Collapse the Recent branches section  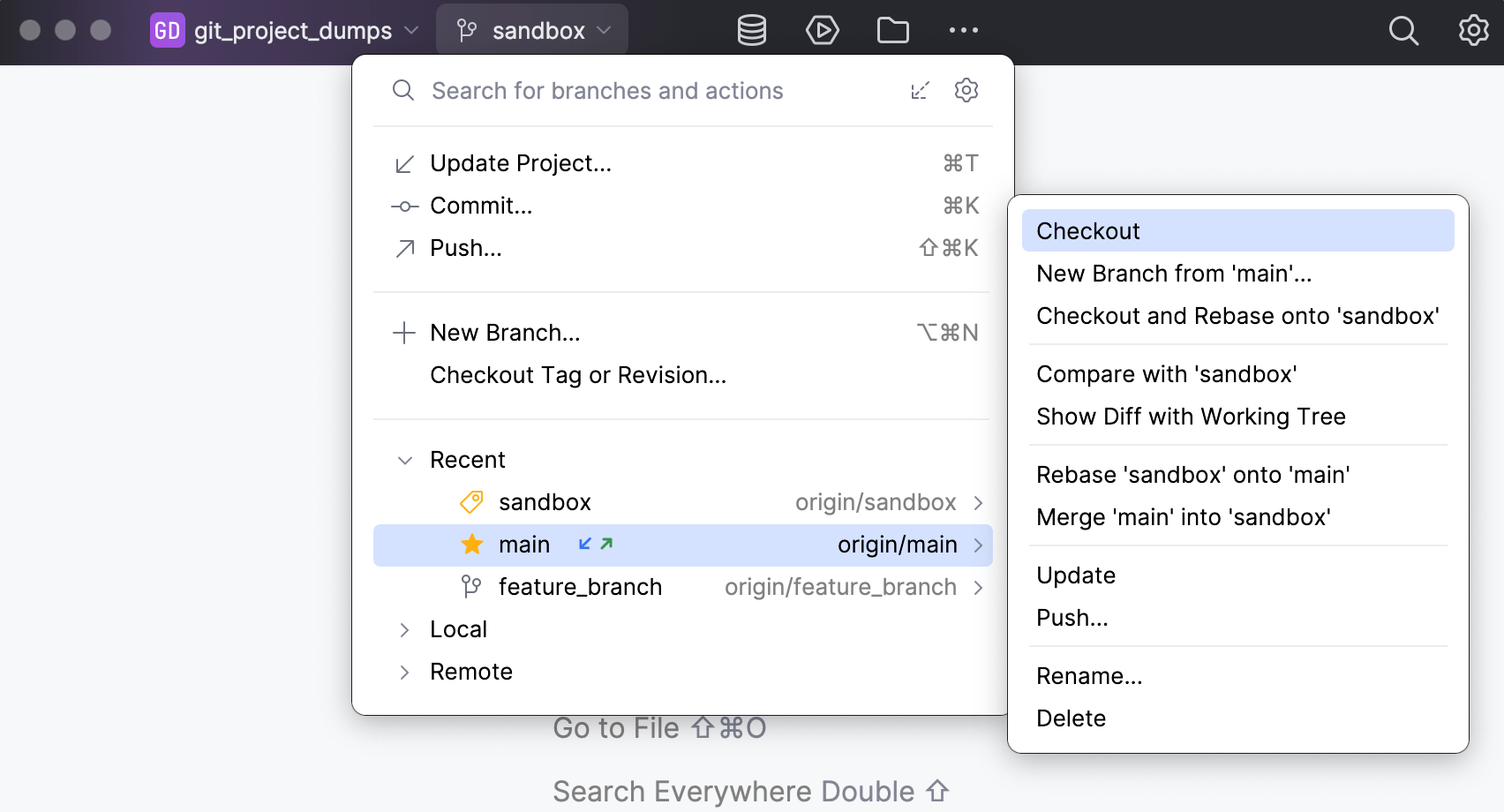[x=405, y=460]
